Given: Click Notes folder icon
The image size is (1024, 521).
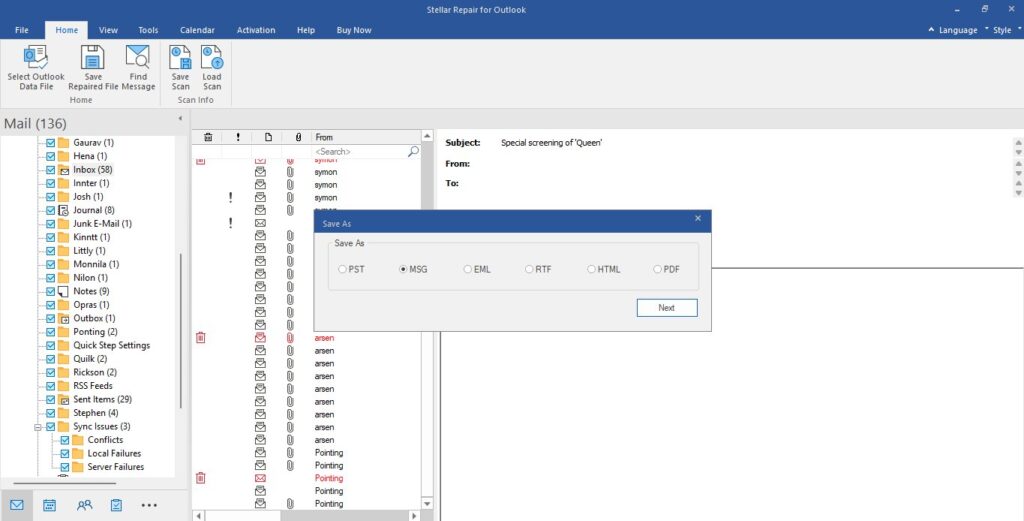Looking at the screenshot, I should tap(64, 291).
